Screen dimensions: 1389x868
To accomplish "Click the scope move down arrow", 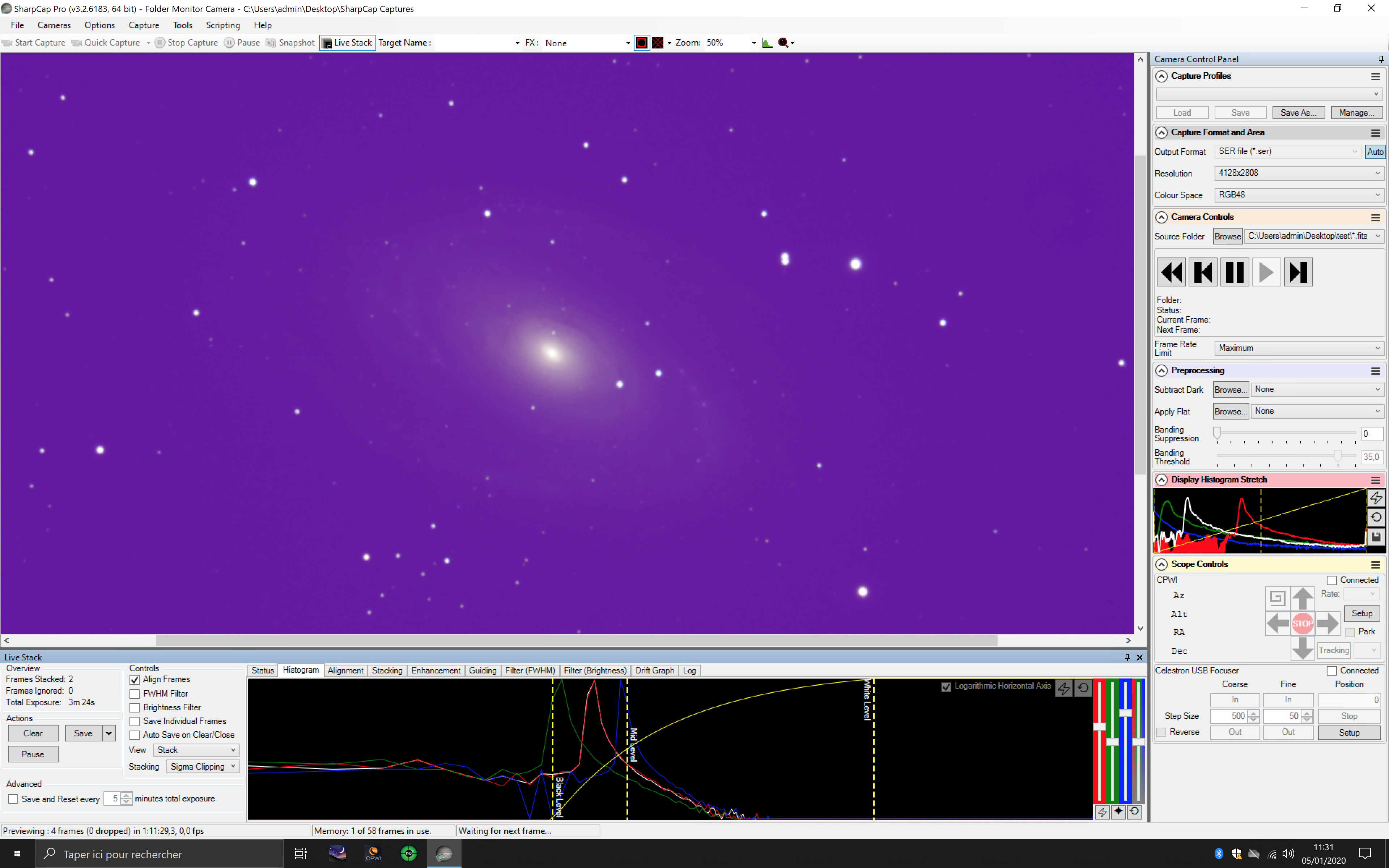I will coord(1303,648).
